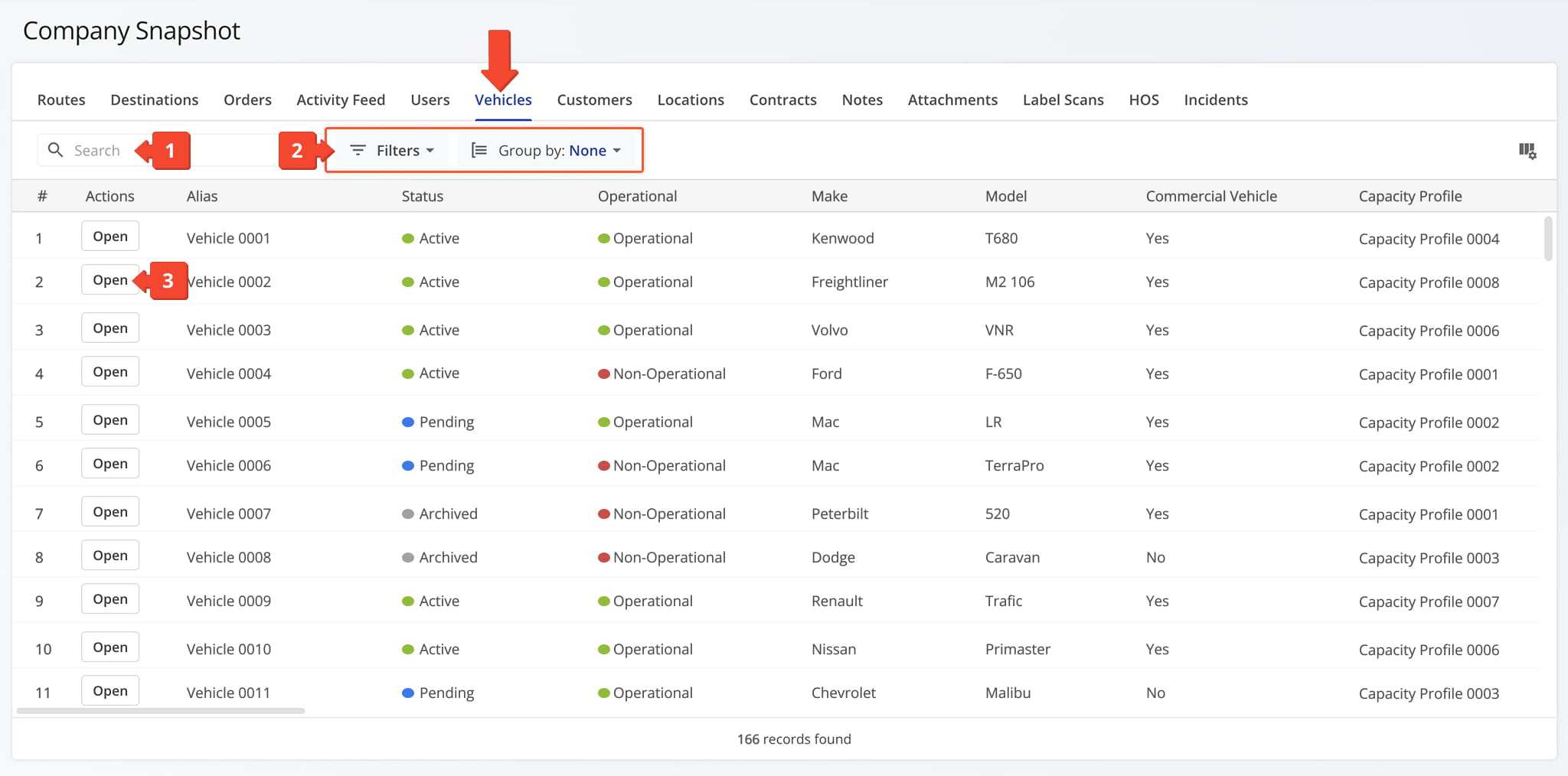Click Non-Operational status of Vehicle 0004
Screen dimensions: 1568x776
pyautogui.click(x=662, y=373)
